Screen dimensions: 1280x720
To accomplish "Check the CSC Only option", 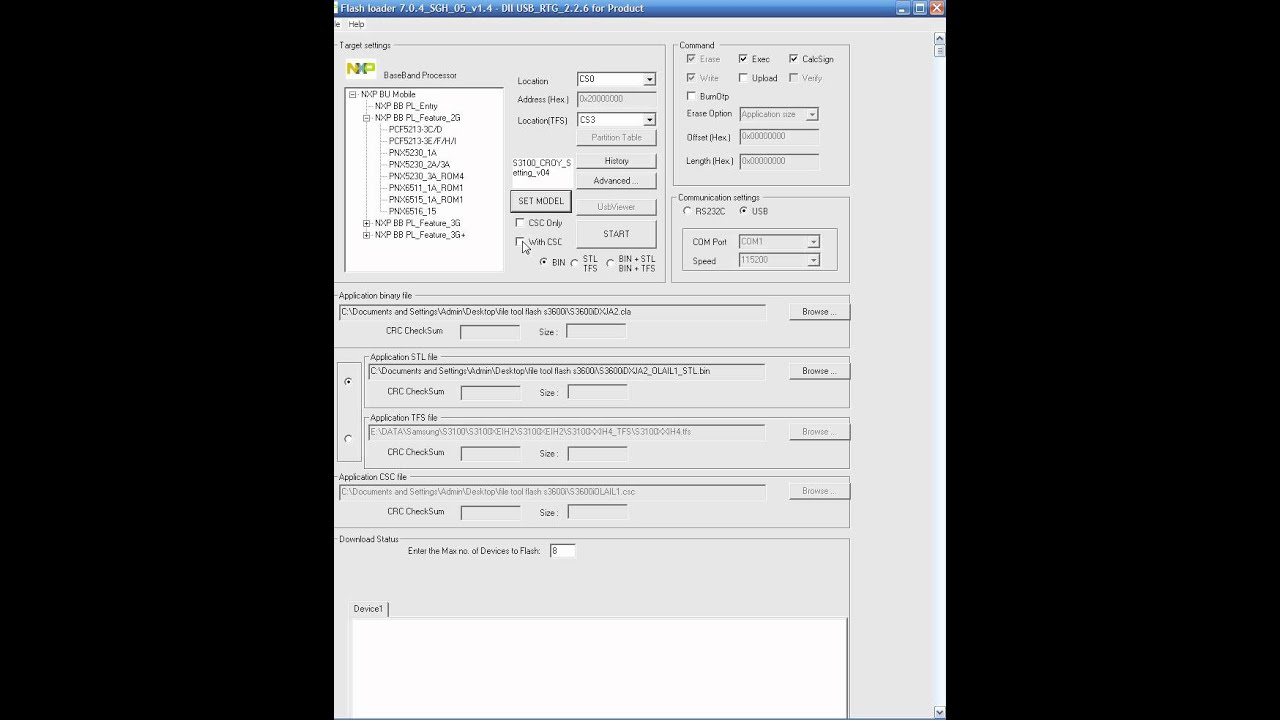I will click(x=520, y=223).
